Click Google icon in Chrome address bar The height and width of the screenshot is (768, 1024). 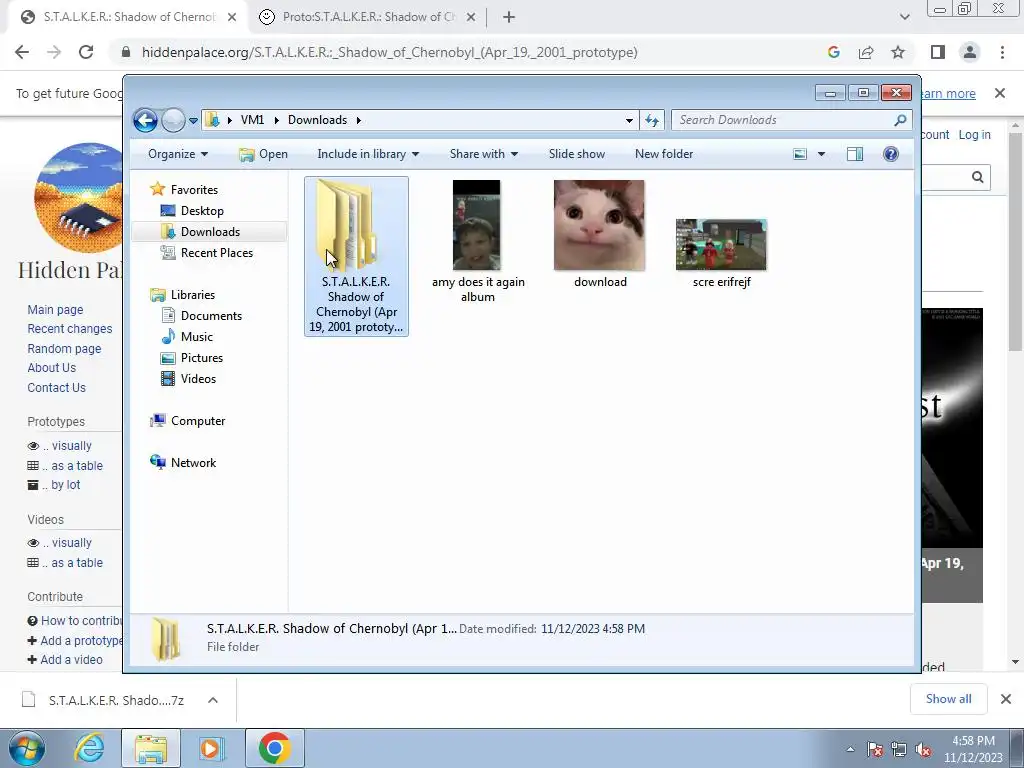tap(833, 52)
